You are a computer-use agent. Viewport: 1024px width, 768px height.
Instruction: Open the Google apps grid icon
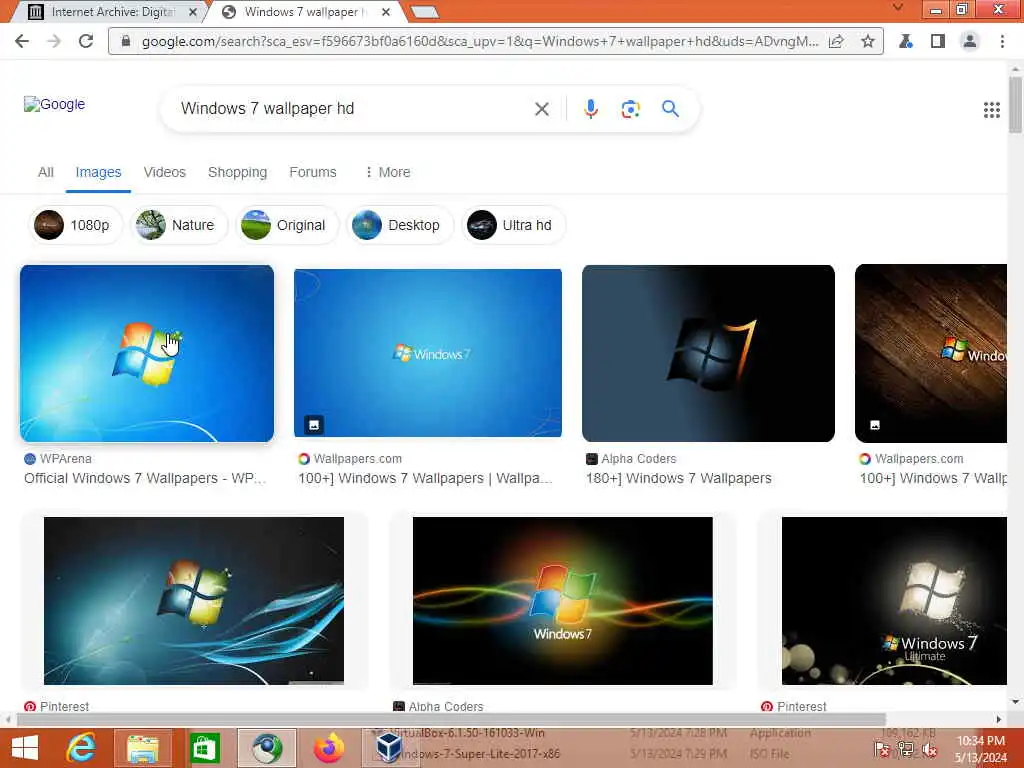tap(991, 110)
